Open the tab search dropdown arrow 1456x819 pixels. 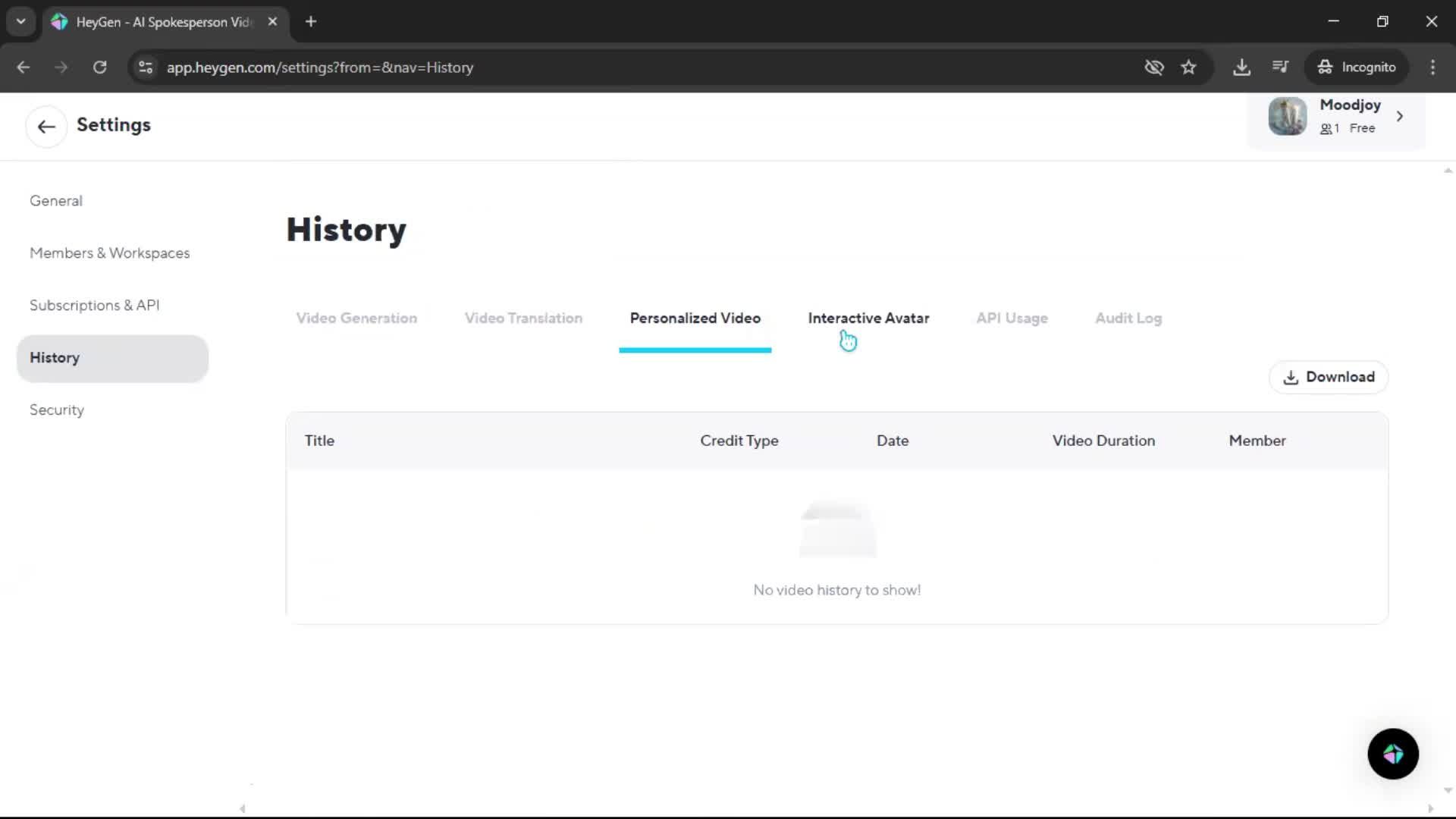21,21
